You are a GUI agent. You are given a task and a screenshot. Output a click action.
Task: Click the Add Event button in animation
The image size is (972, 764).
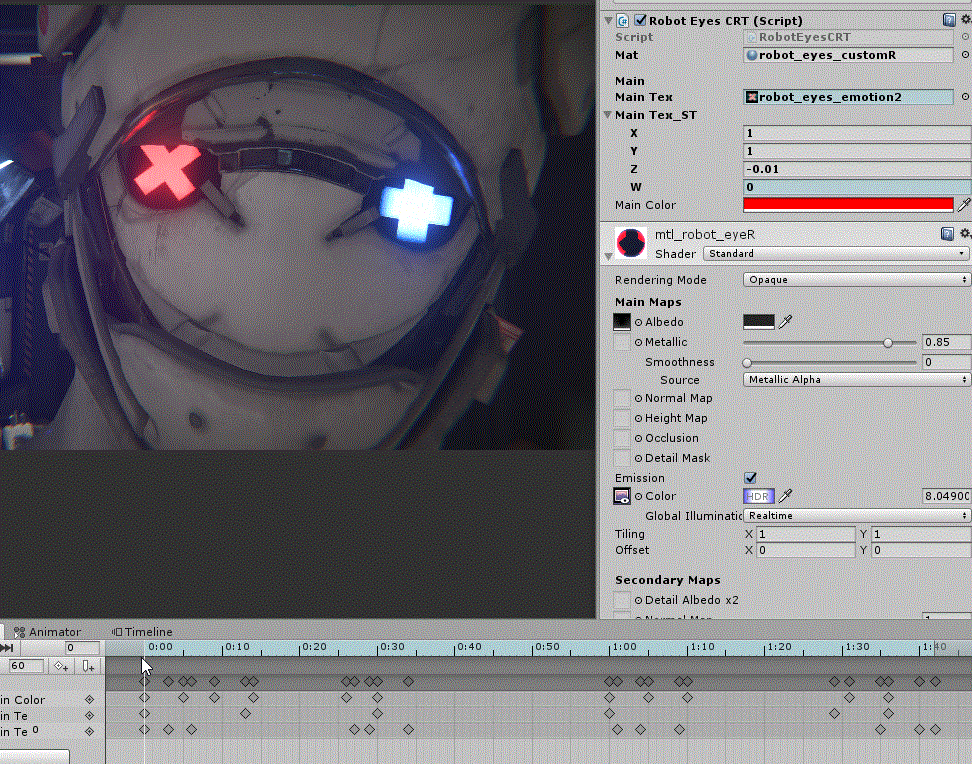point(89,666)
